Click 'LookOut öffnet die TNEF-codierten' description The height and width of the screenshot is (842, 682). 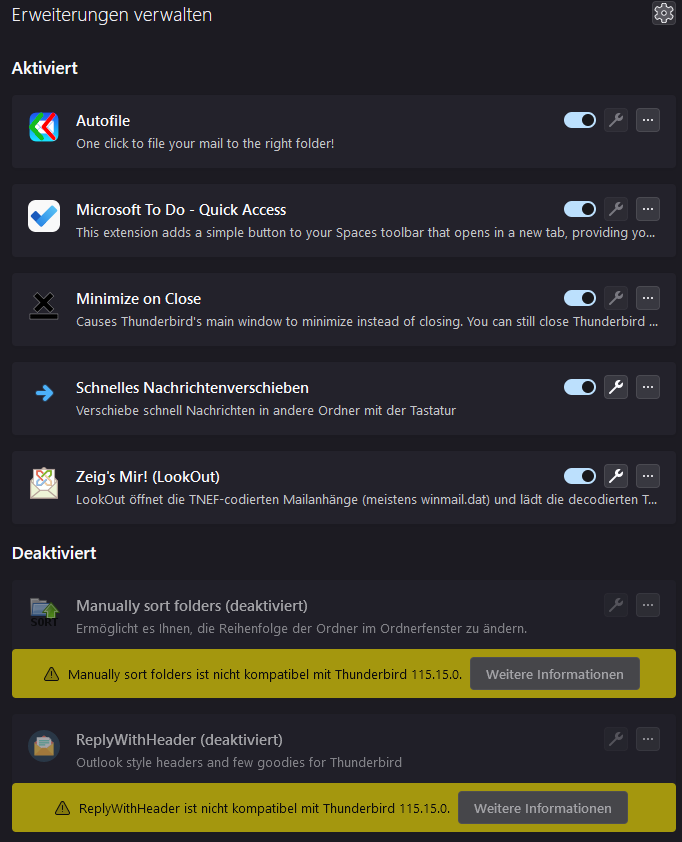(366, 500)
